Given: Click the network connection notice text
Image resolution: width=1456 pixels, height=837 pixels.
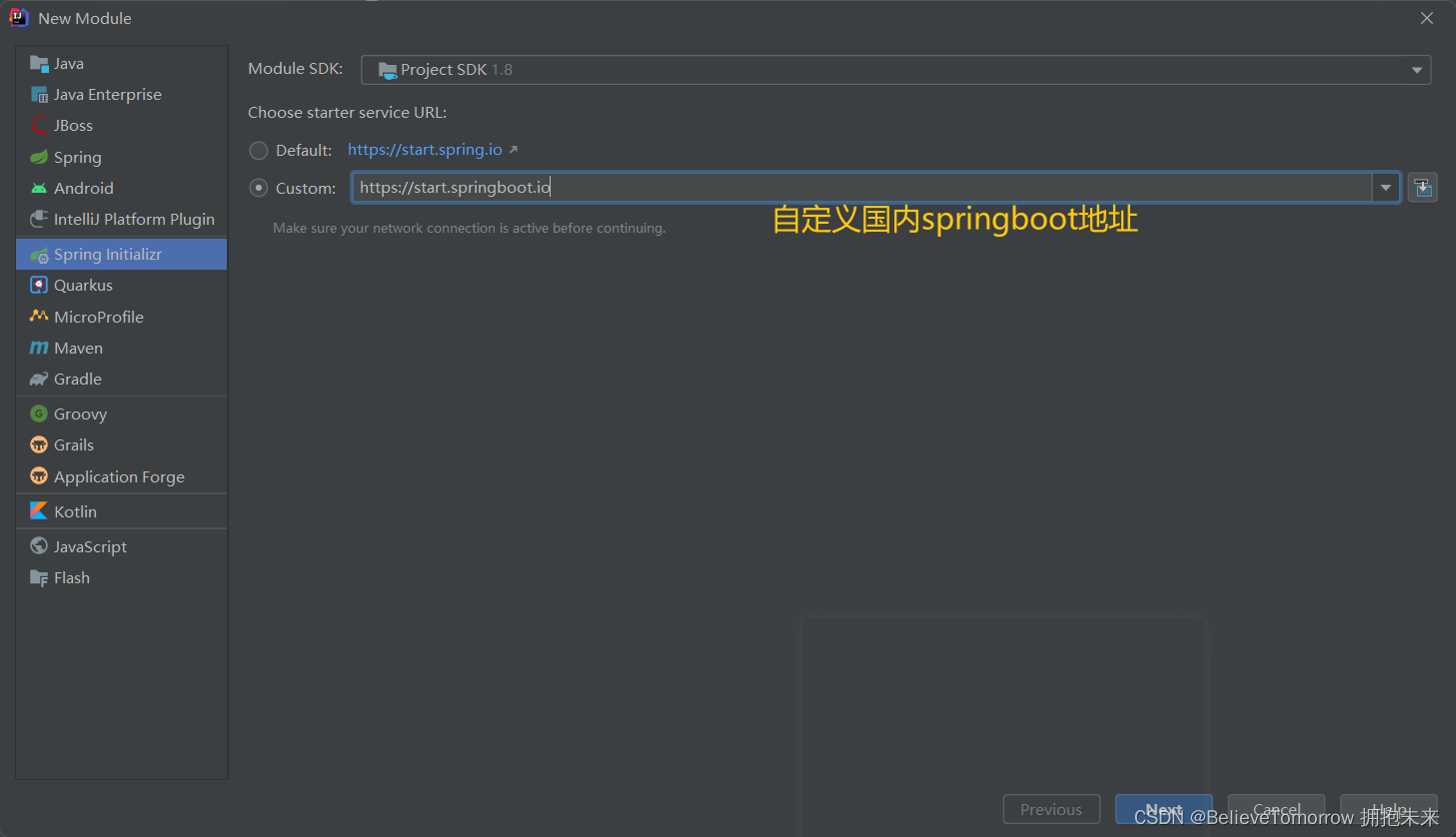Looking at the screenshot, I should (470, 229).
